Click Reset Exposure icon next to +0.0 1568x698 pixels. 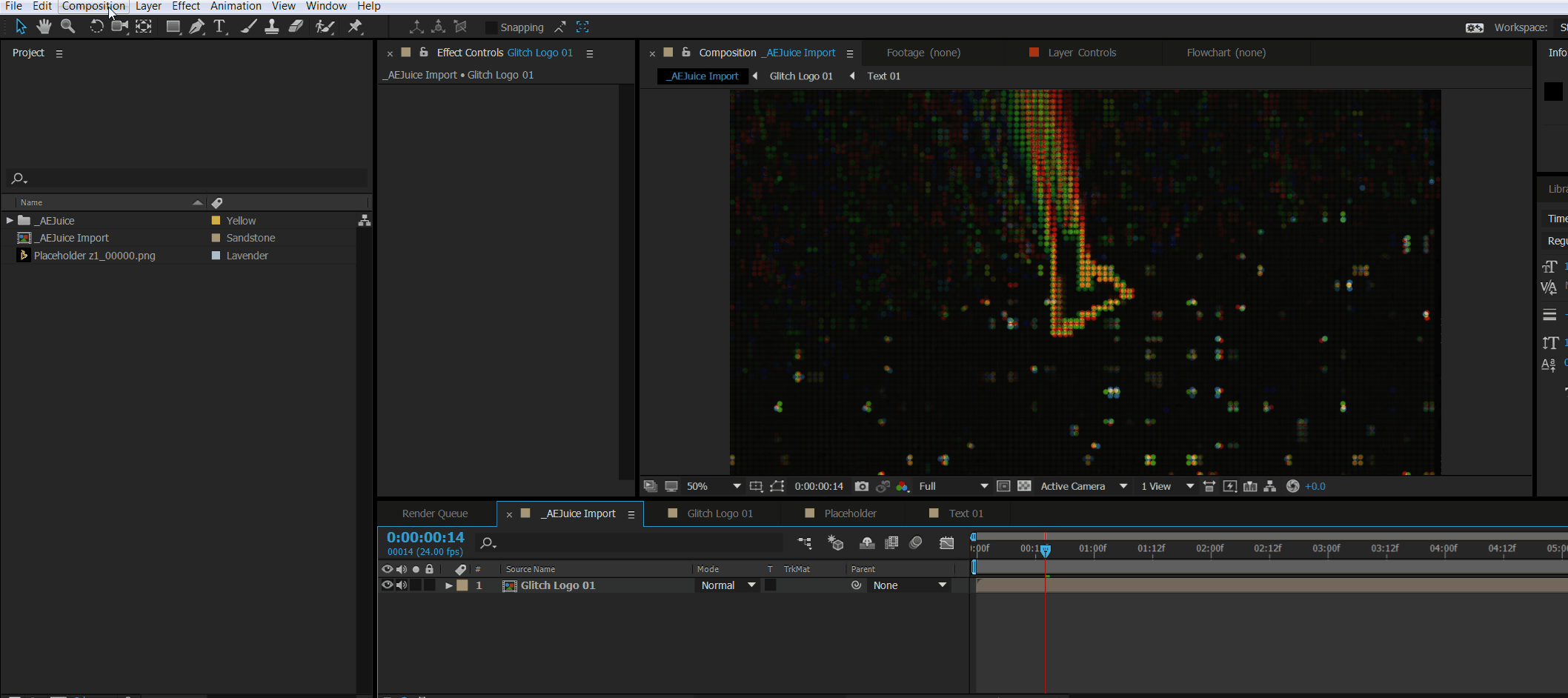click(1293, 486)
